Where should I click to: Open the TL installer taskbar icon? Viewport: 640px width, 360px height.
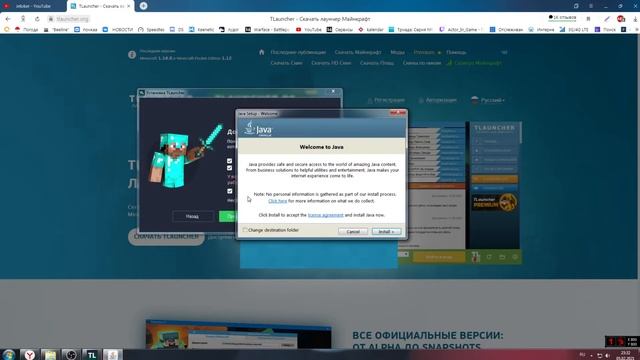tap(92, 355)
